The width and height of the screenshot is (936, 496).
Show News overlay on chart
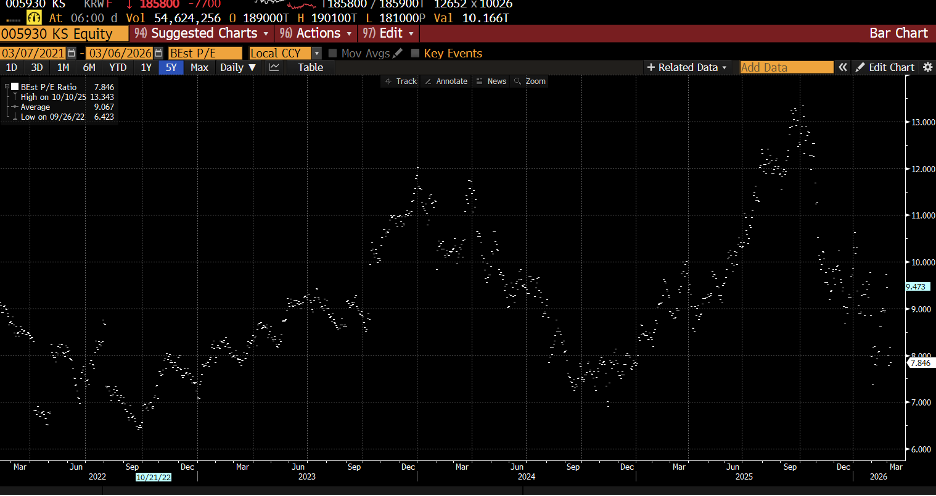tap(492, 81)
